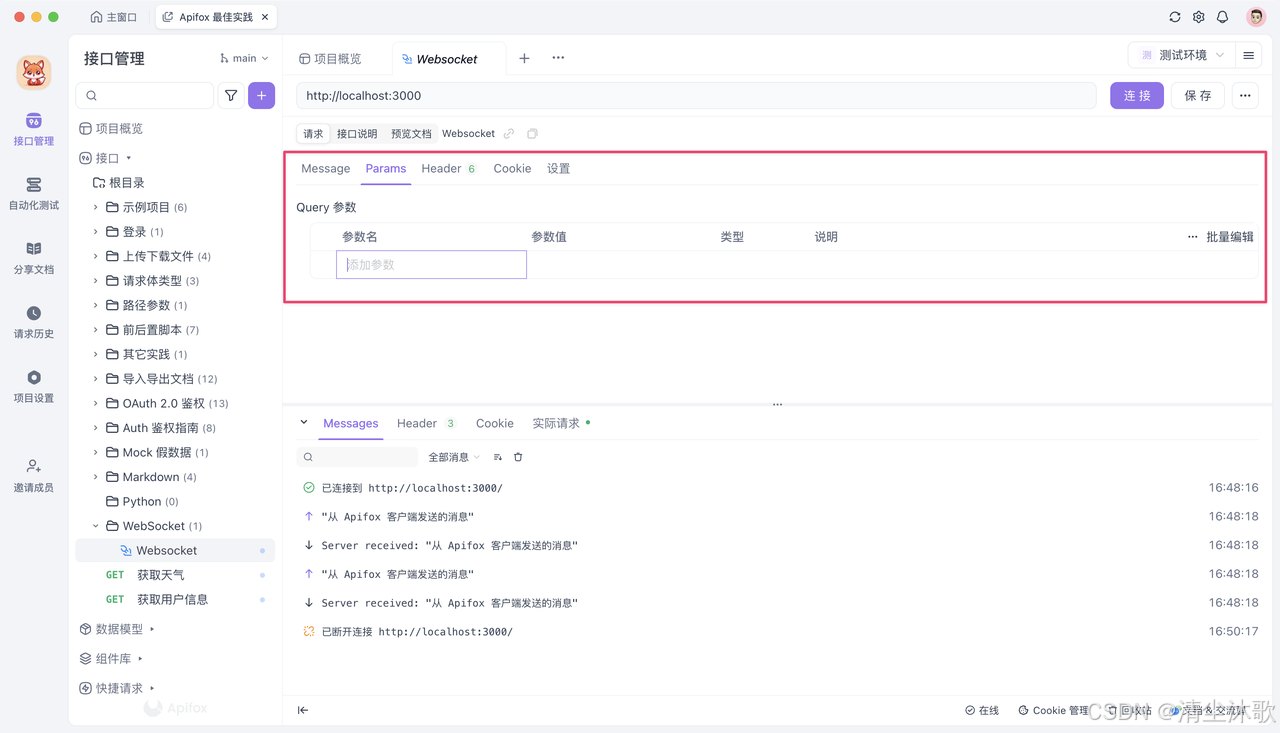Open the 测试环境 environment selector
Image resolution: width=1280 pixels, height=733 pixels.
(1180, 55)
